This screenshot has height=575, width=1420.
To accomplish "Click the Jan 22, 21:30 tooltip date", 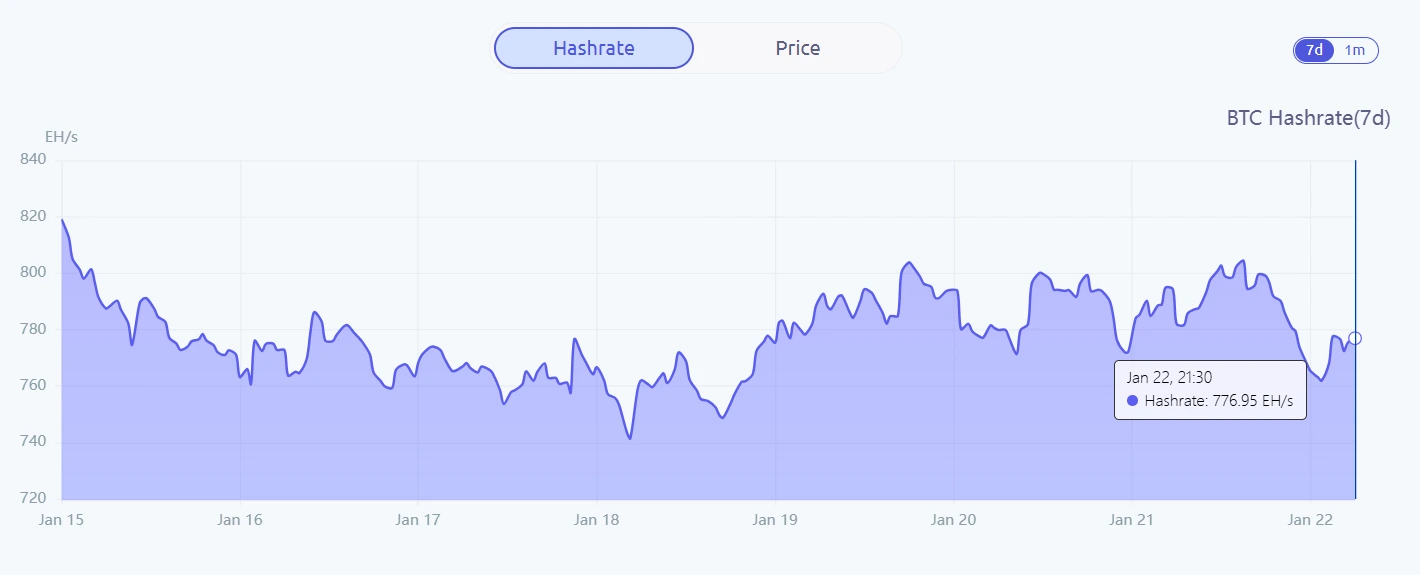I will [1169, 377].
